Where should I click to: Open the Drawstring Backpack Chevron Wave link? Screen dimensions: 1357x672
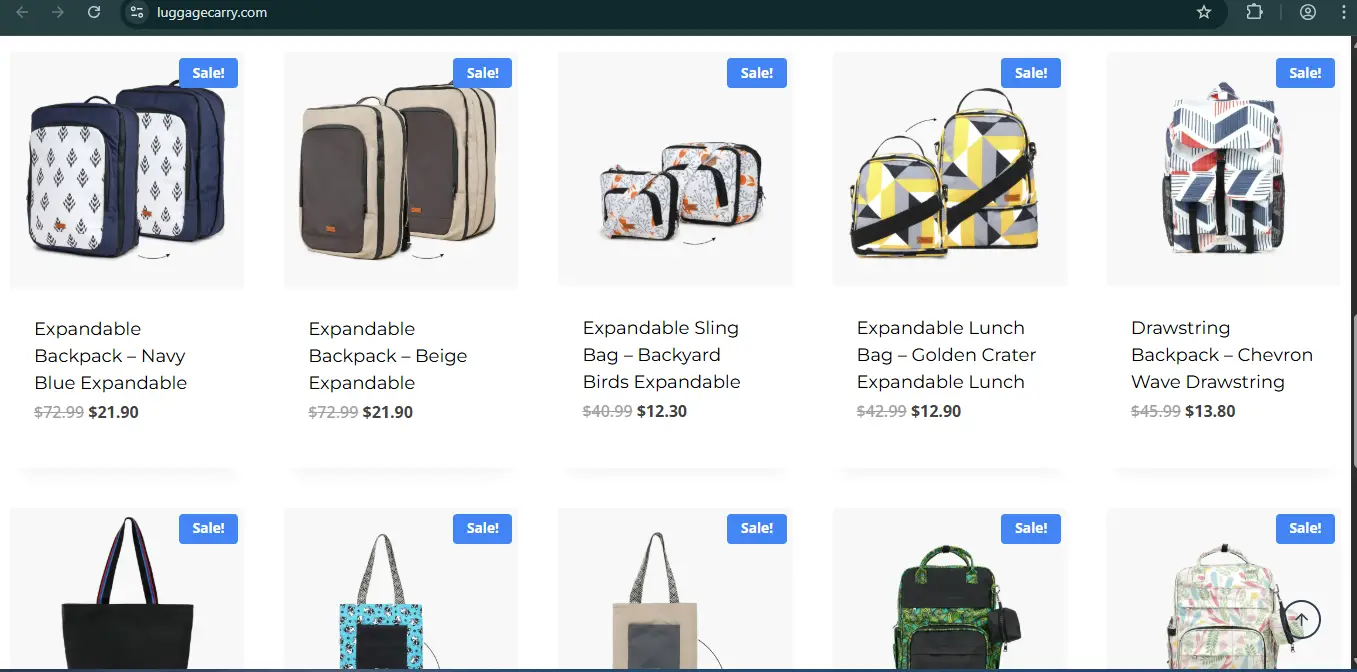click(1221, 355)
